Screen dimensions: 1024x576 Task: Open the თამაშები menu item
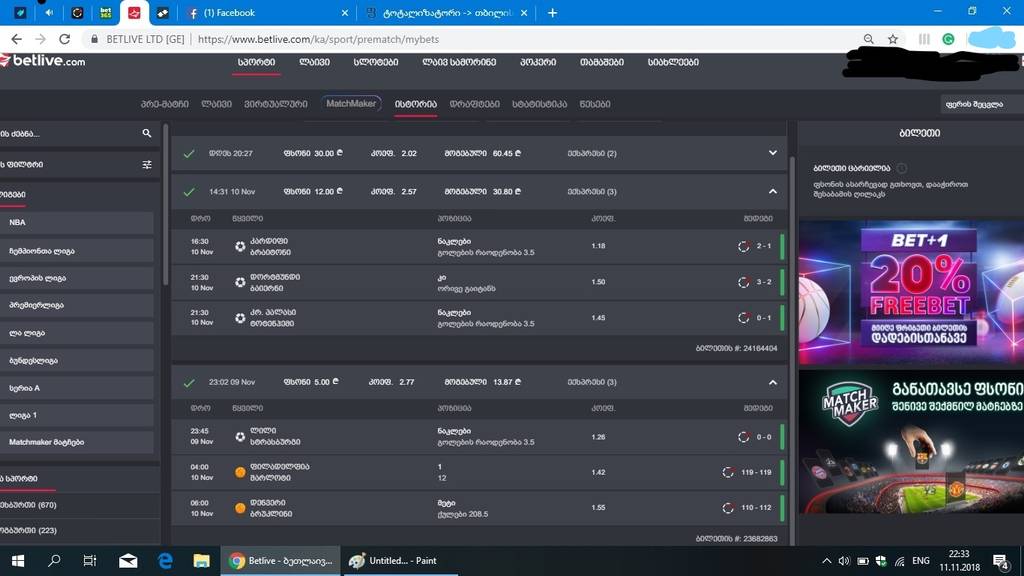(601, 62)
